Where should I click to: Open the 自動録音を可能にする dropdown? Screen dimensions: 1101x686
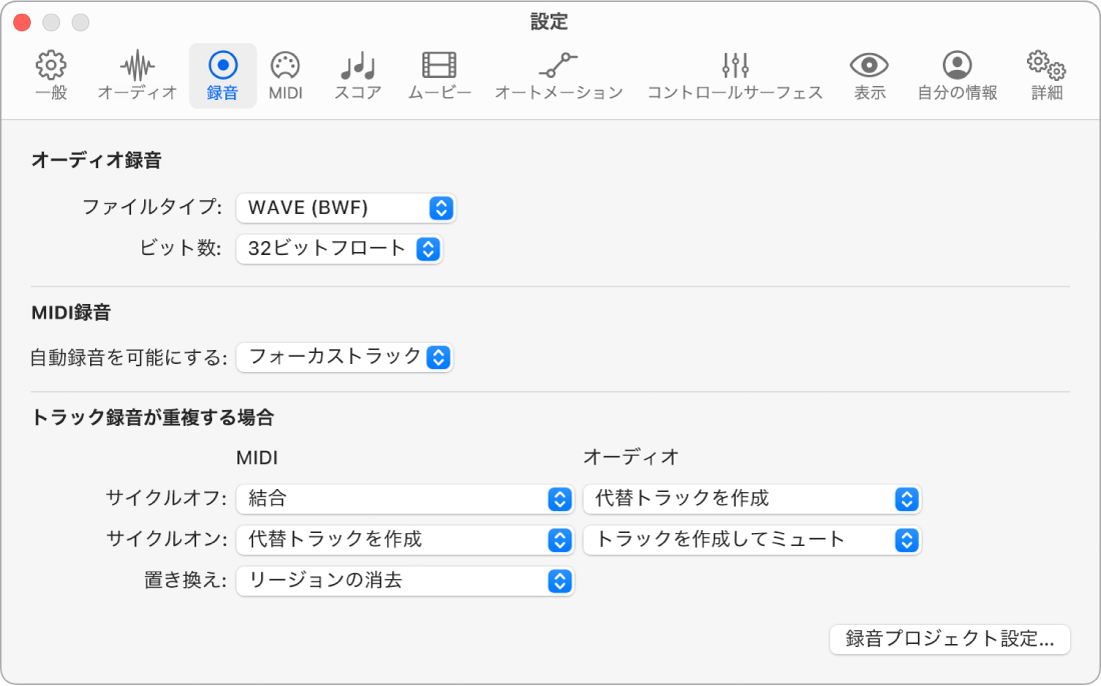345,357
